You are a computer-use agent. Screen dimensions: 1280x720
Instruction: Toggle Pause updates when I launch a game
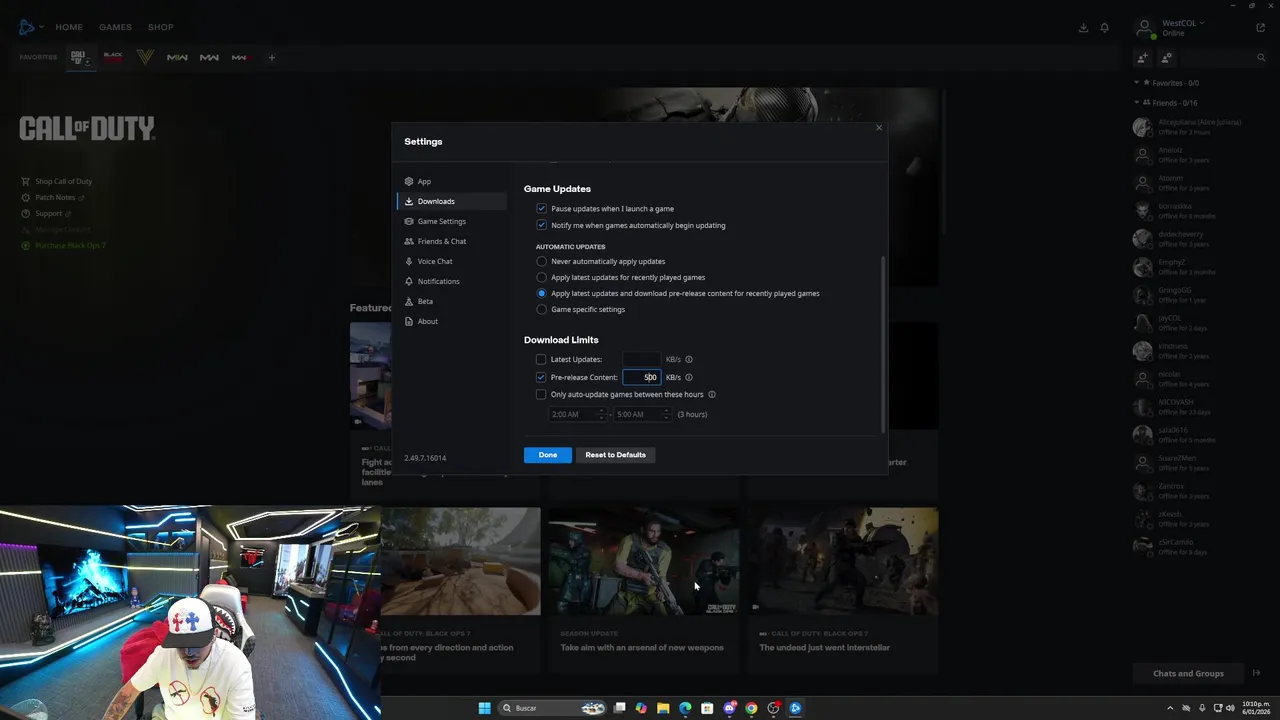pyautogui.click(x=541, y=209)
